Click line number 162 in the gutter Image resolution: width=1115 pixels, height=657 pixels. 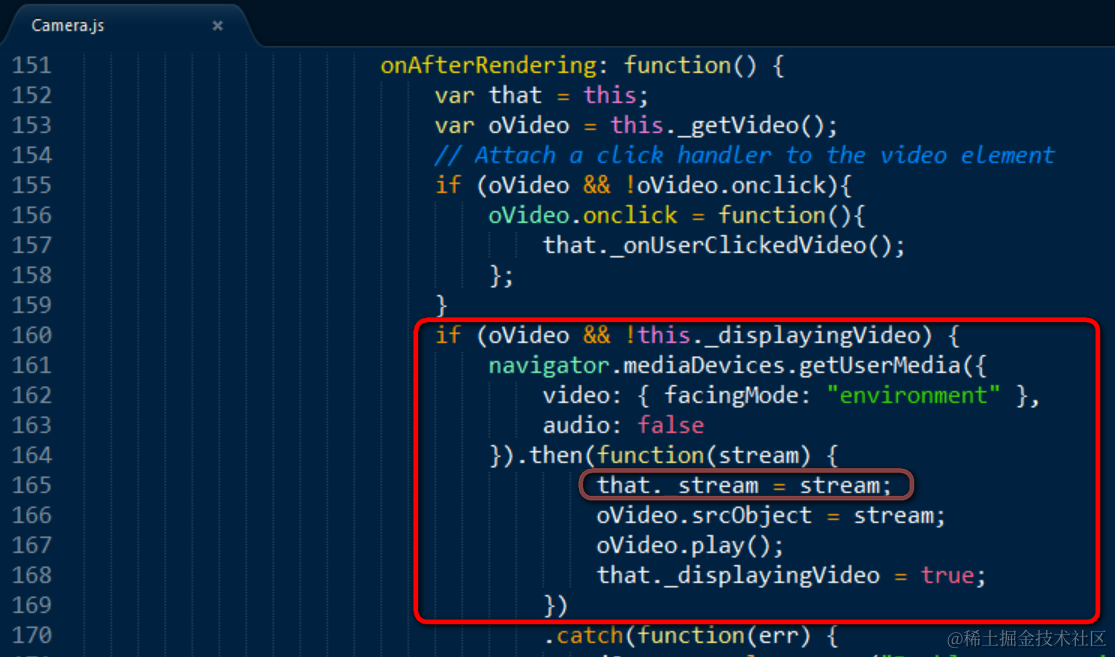point(32,395)
